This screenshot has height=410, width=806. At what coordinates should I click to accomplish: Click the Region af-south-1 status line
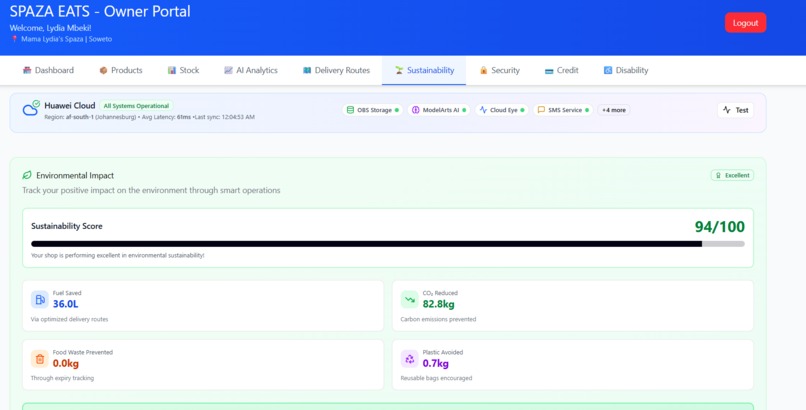tap(149, 117)
